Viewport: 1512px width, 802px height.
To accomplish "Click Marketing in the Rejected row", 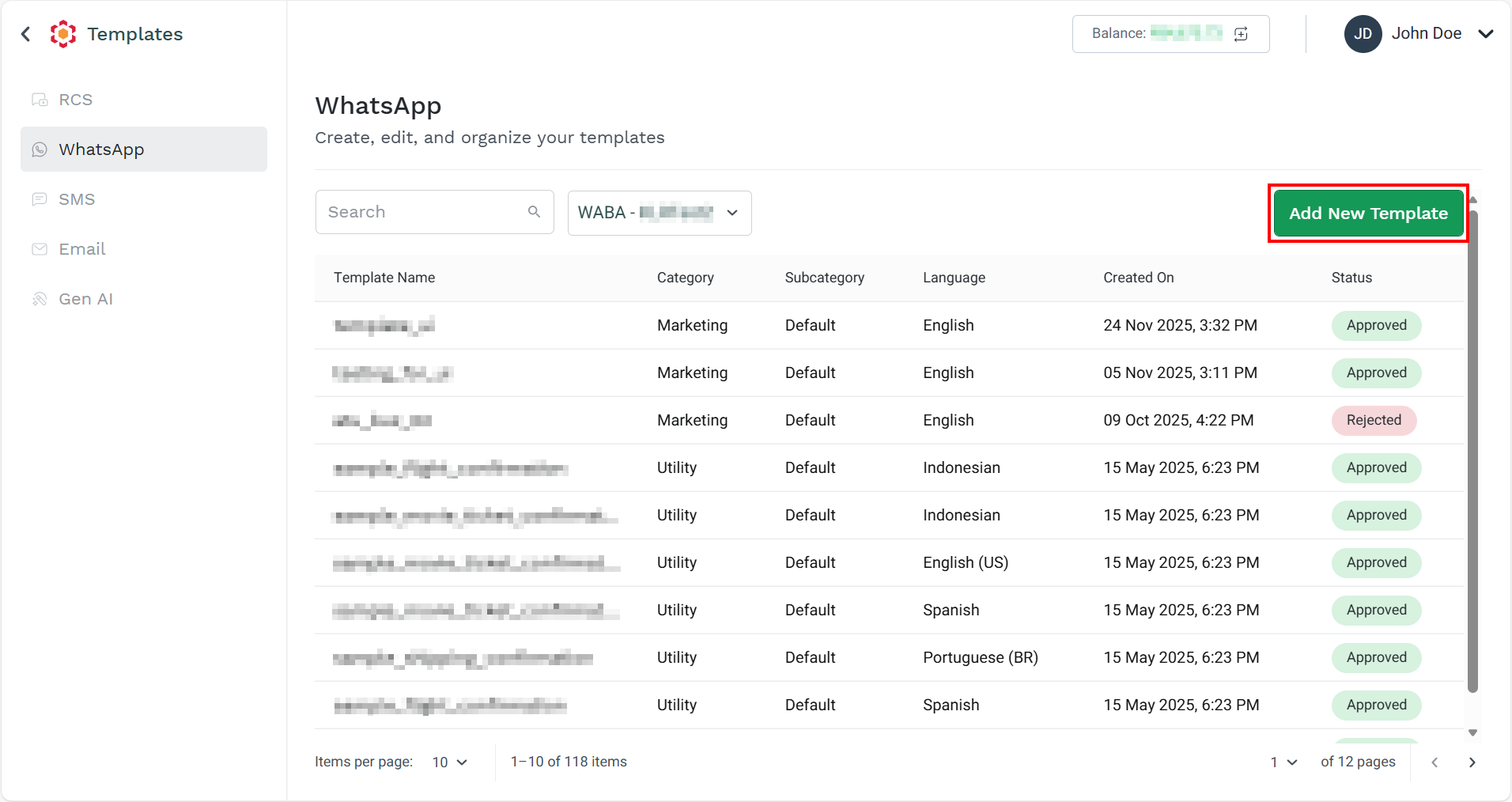I will coord(693,420).
